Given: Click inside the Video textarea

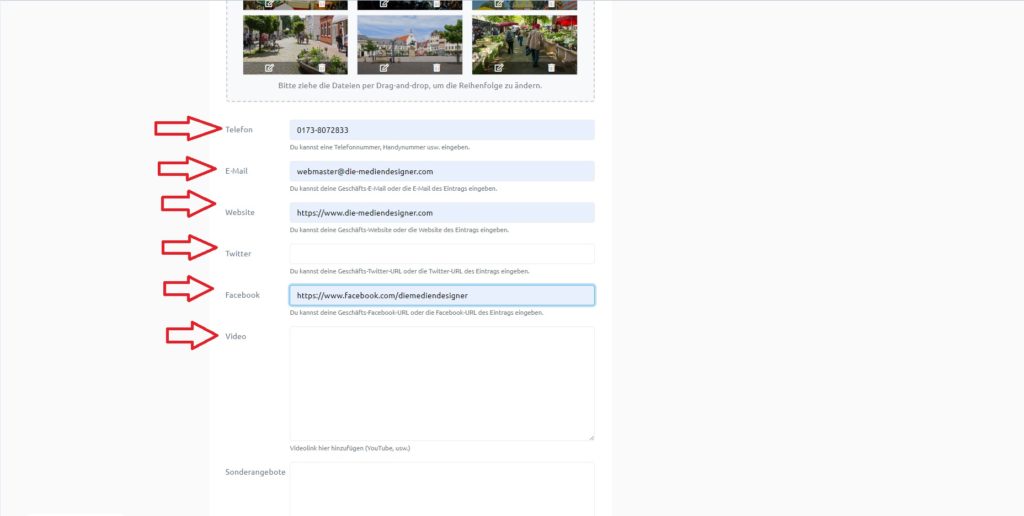Looking at the screenshot, I should click(442, 383).
